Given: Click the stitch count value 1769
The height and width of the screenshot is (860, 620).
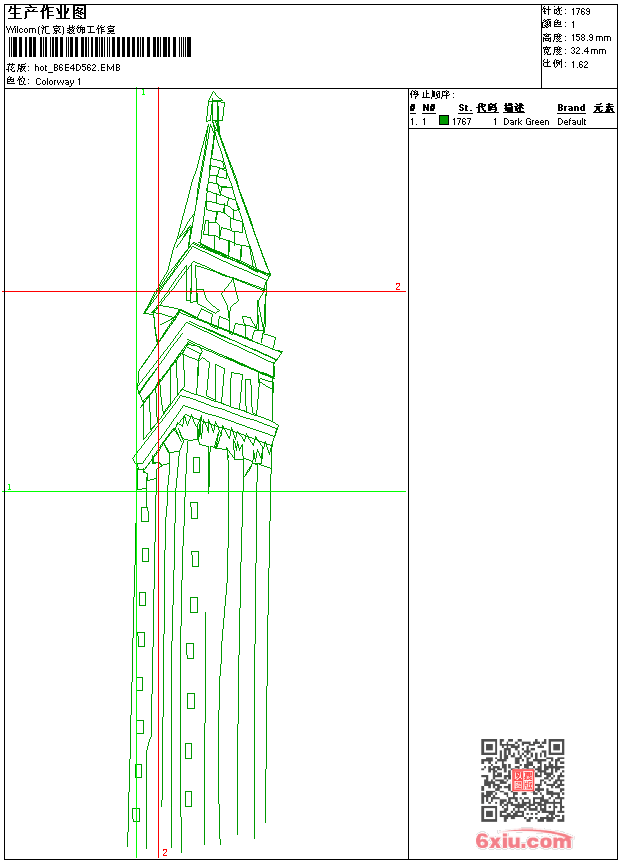Looking at the screenshot, I should tap(580, 11).
